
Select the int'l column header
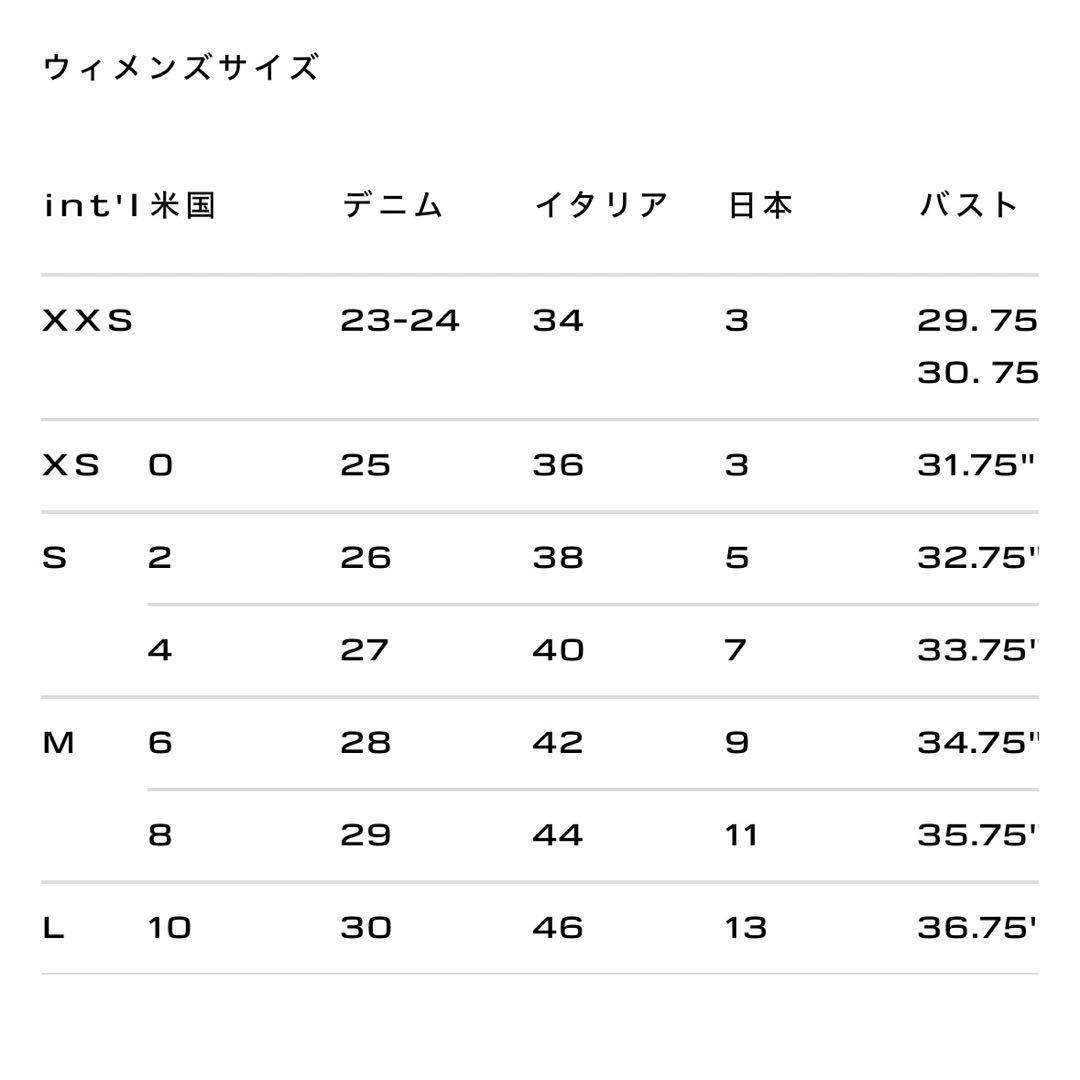[92, 205]
